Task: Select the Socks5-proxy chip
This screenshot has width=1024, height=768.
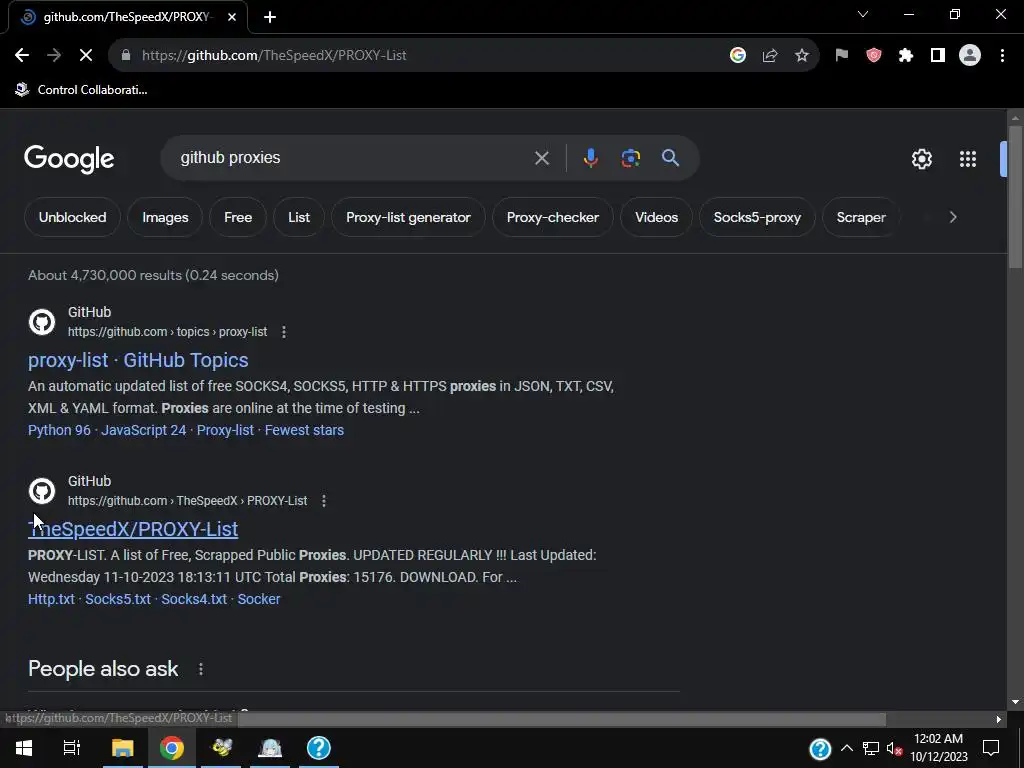Action: point(757,217)
